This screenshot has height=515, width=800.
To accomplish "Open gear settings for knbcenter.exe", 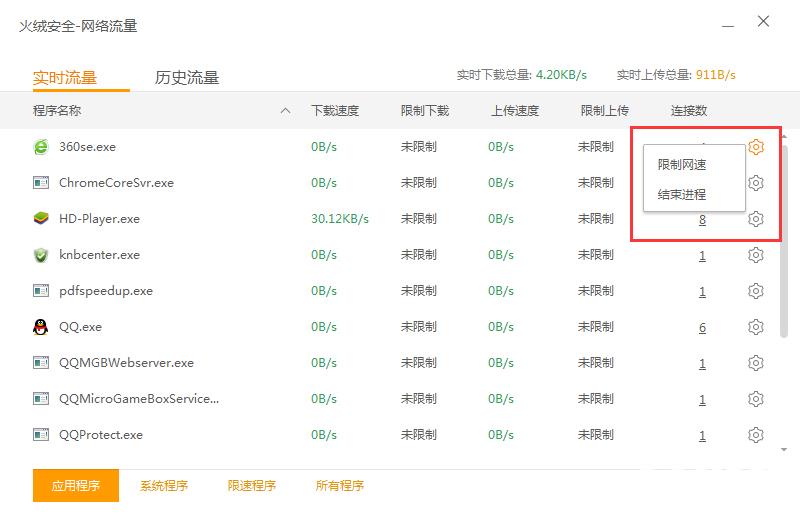I will tap(756, 255).
